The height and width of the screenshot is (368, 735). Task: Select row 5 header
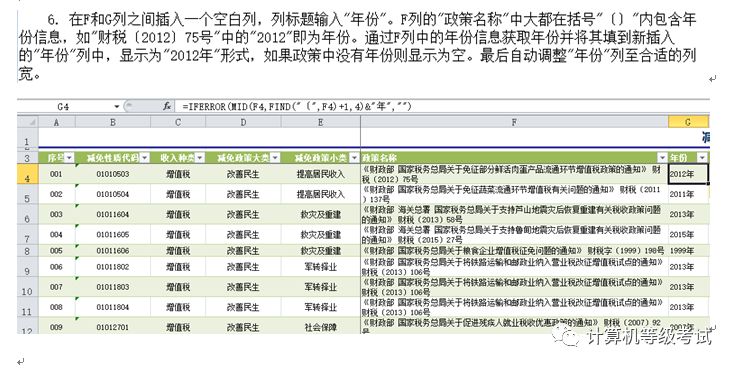click(x=28, y=194)
